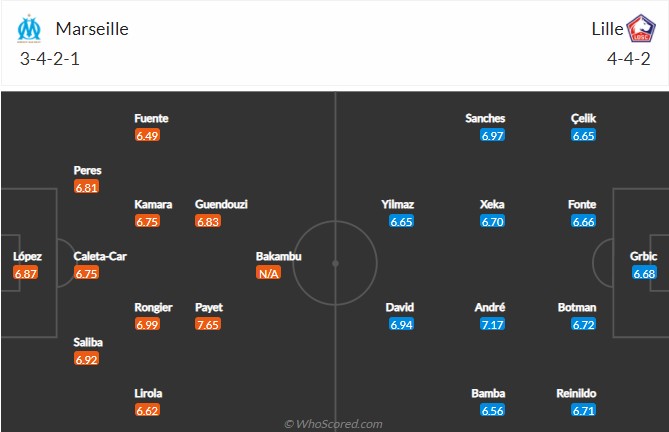Viewport: 669px width, 432px height.
Task: Select Bakambu's N/A rating badge
Action: [268, 273]
